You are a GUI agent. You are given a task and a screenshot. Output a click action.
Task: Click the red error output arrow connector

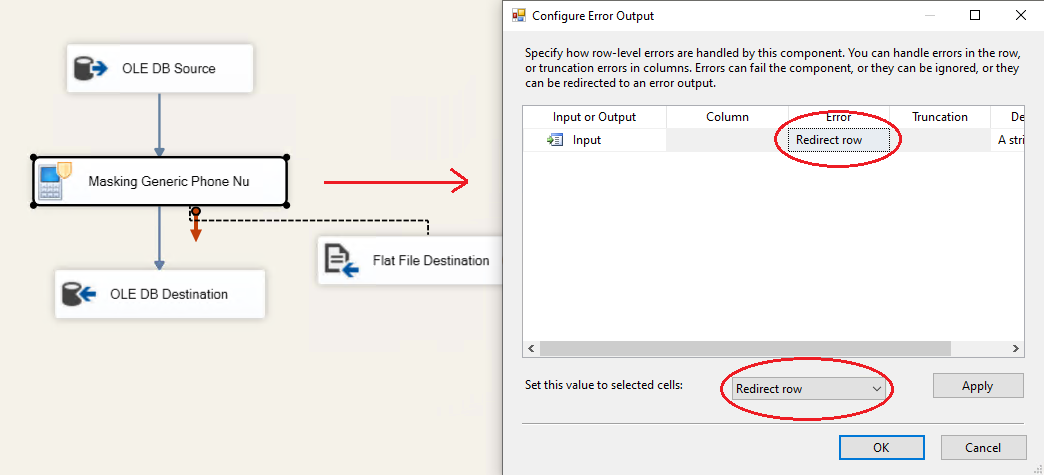point(196,227)
